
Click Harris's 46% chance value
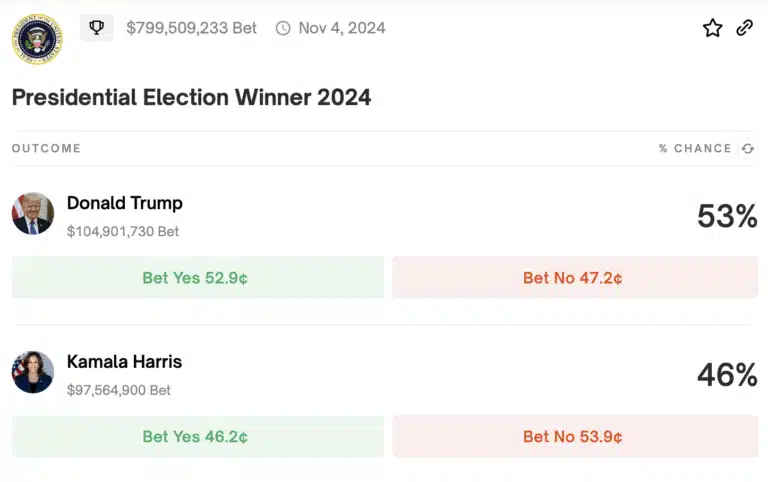(727, 375)
